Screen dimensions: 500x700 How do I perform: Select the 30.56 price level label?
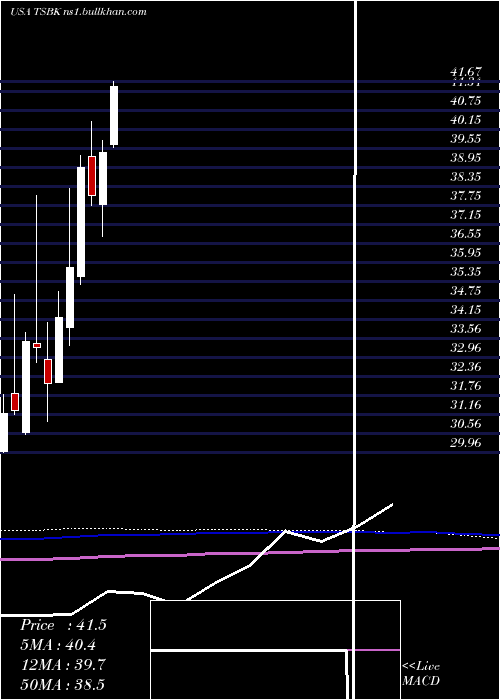(466, 423)
